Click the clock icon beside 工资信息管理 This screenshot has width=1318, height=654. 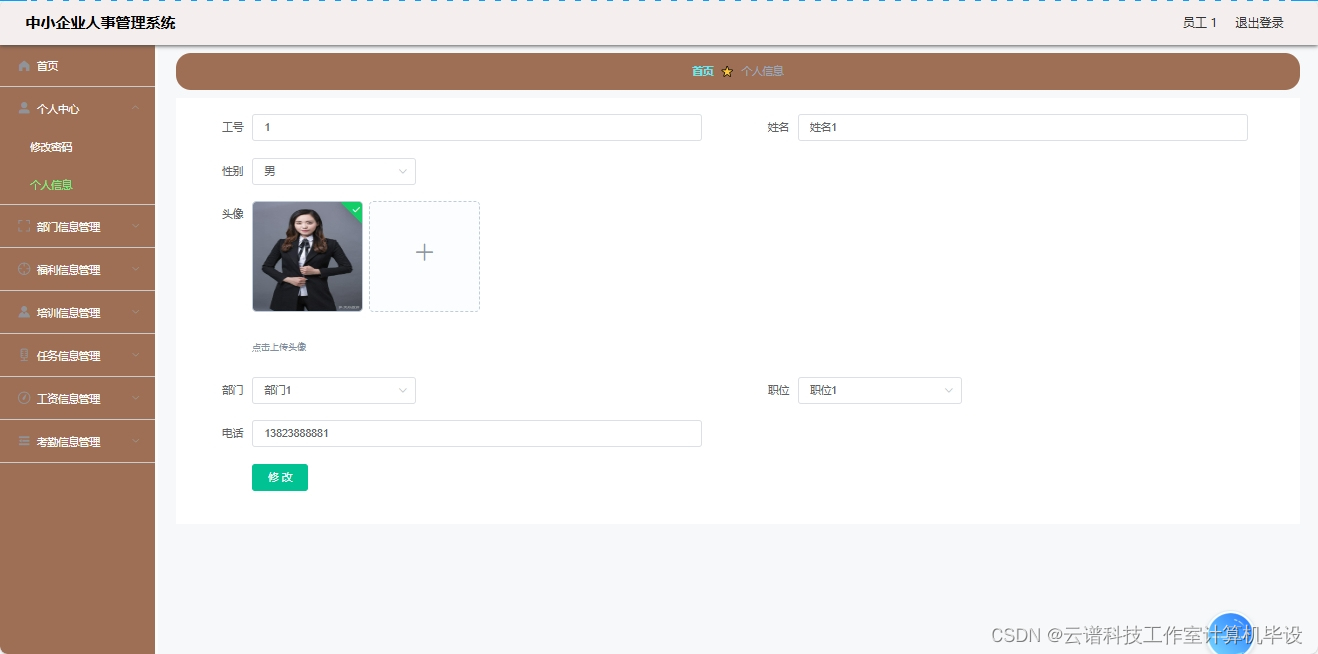24,398
